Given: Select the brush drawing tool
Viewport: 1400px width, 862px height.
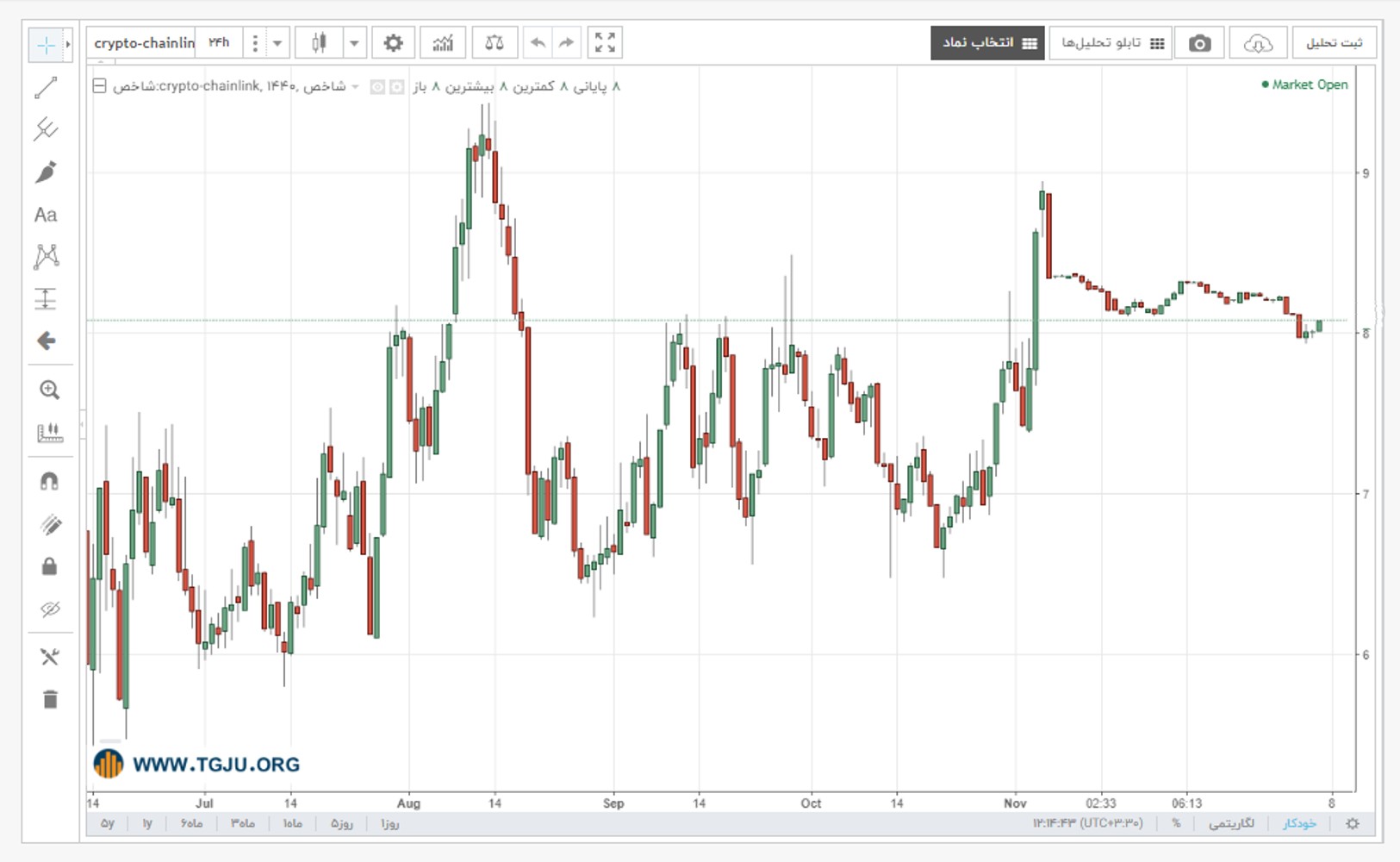Looking at the screenshot, I should pyautogui.click(x=47, y=172).
